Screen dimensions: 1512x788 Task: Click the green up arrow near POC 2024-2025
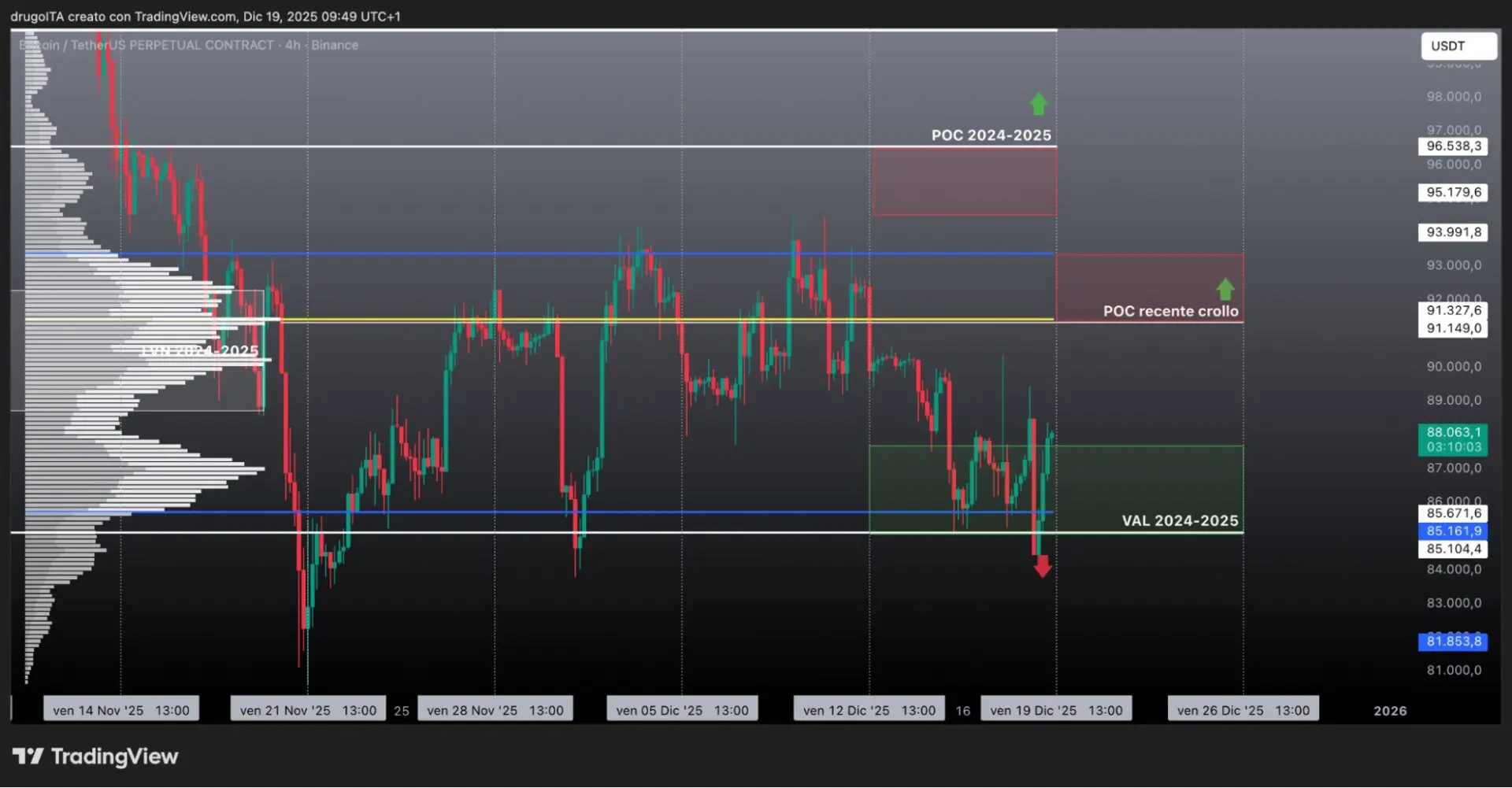pyautogui.click(x=1039, y=104)
